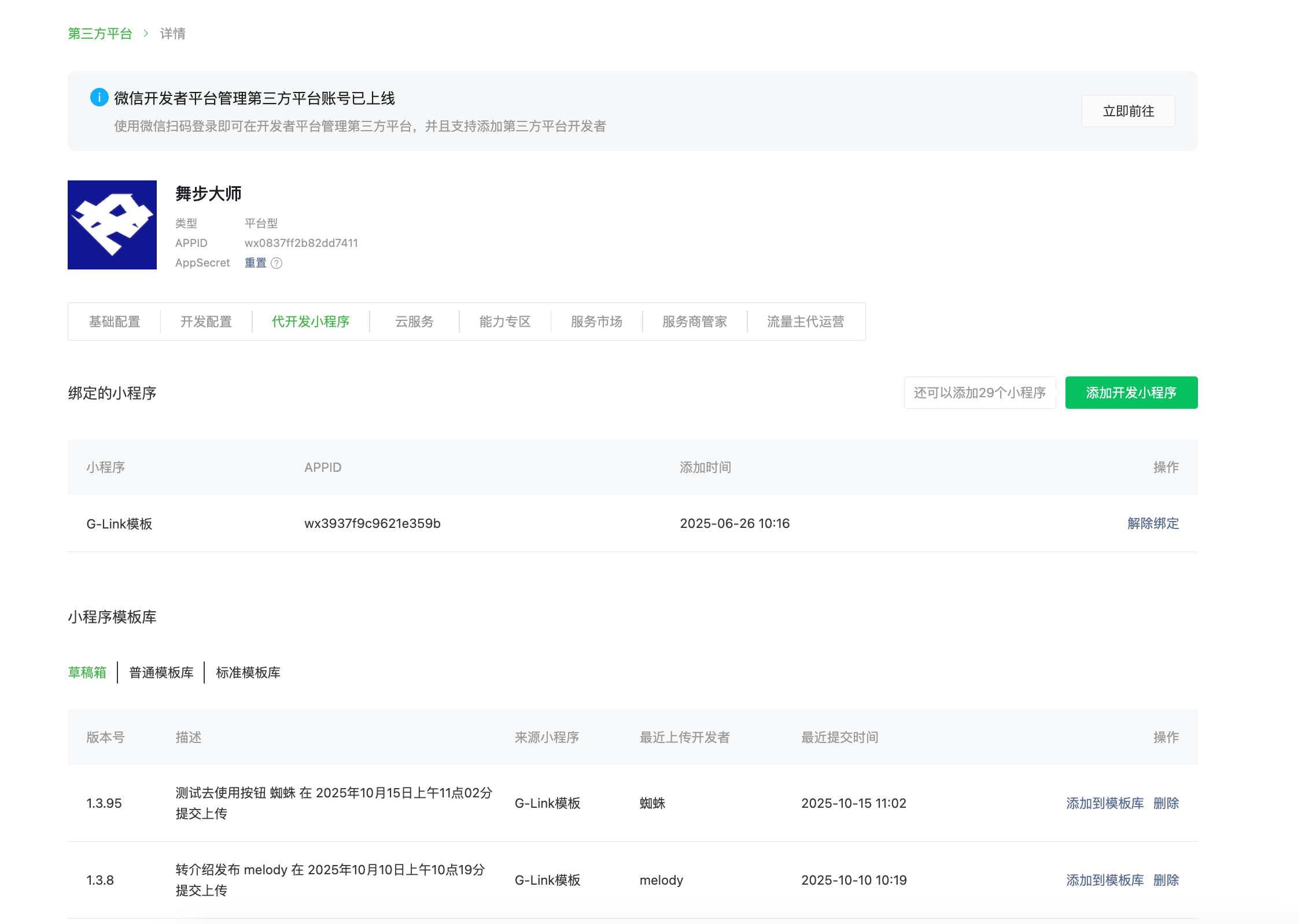Switch to the 开发配置 tab

(206, 321)
